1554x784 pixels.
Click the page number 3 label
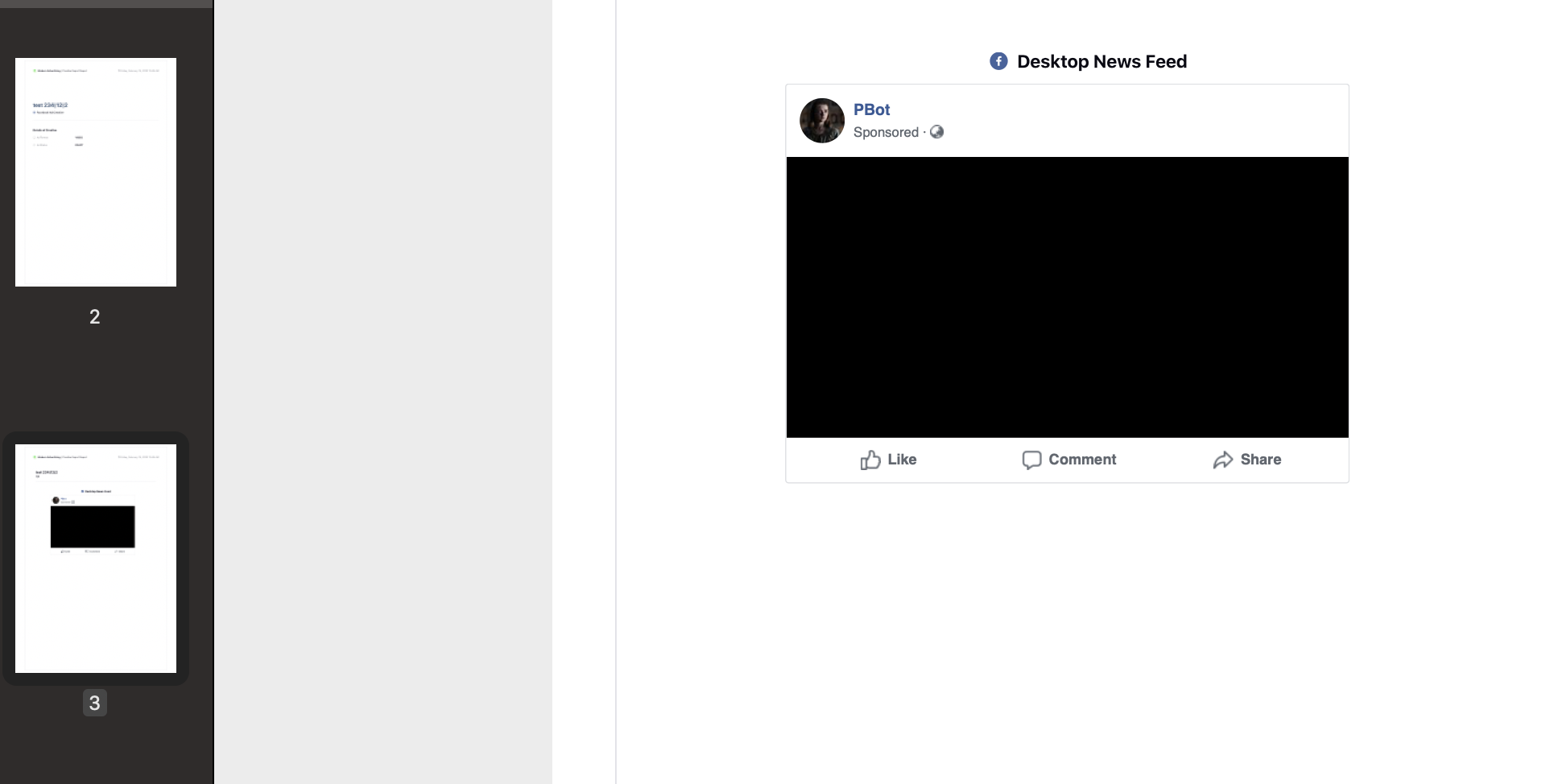click(95, 703)
